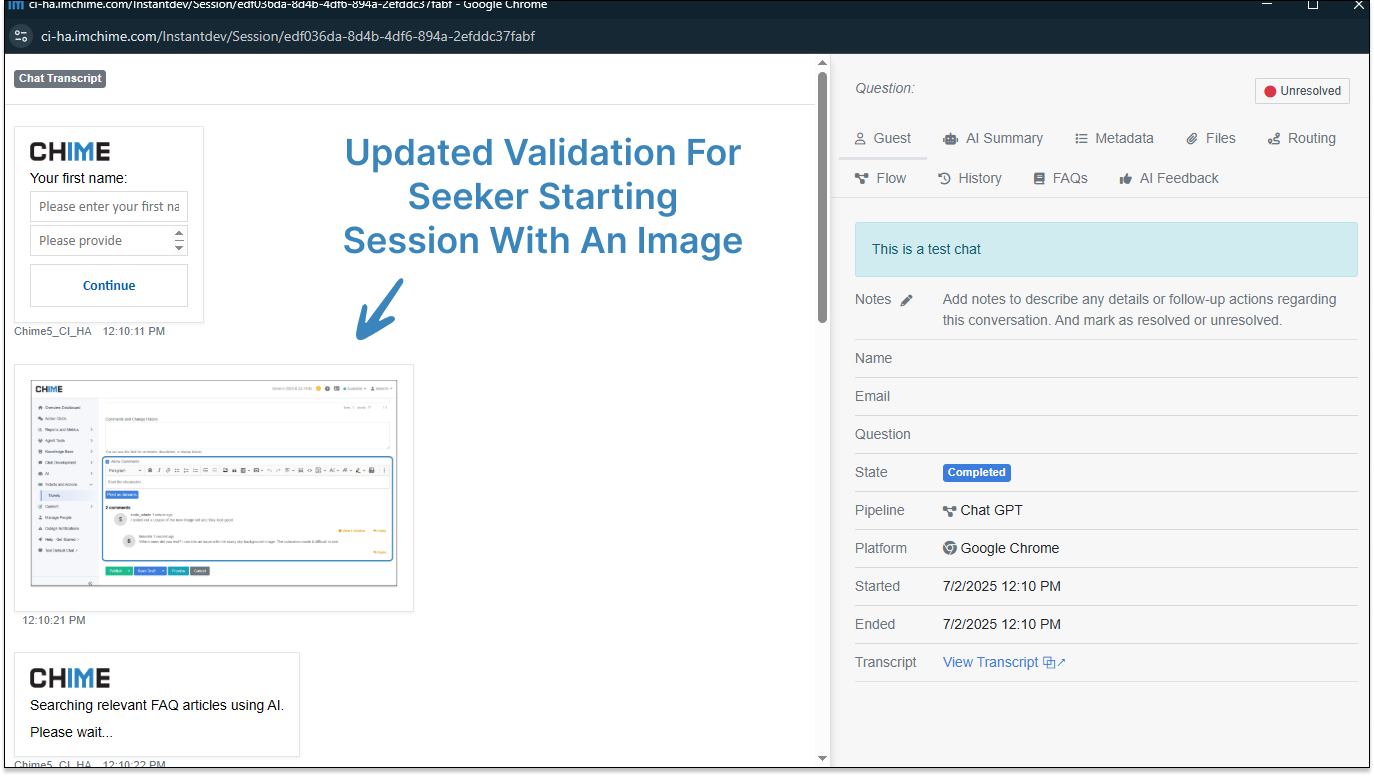
Task: Click the Metadata list icon
Action: click(x=1081, y=139)
